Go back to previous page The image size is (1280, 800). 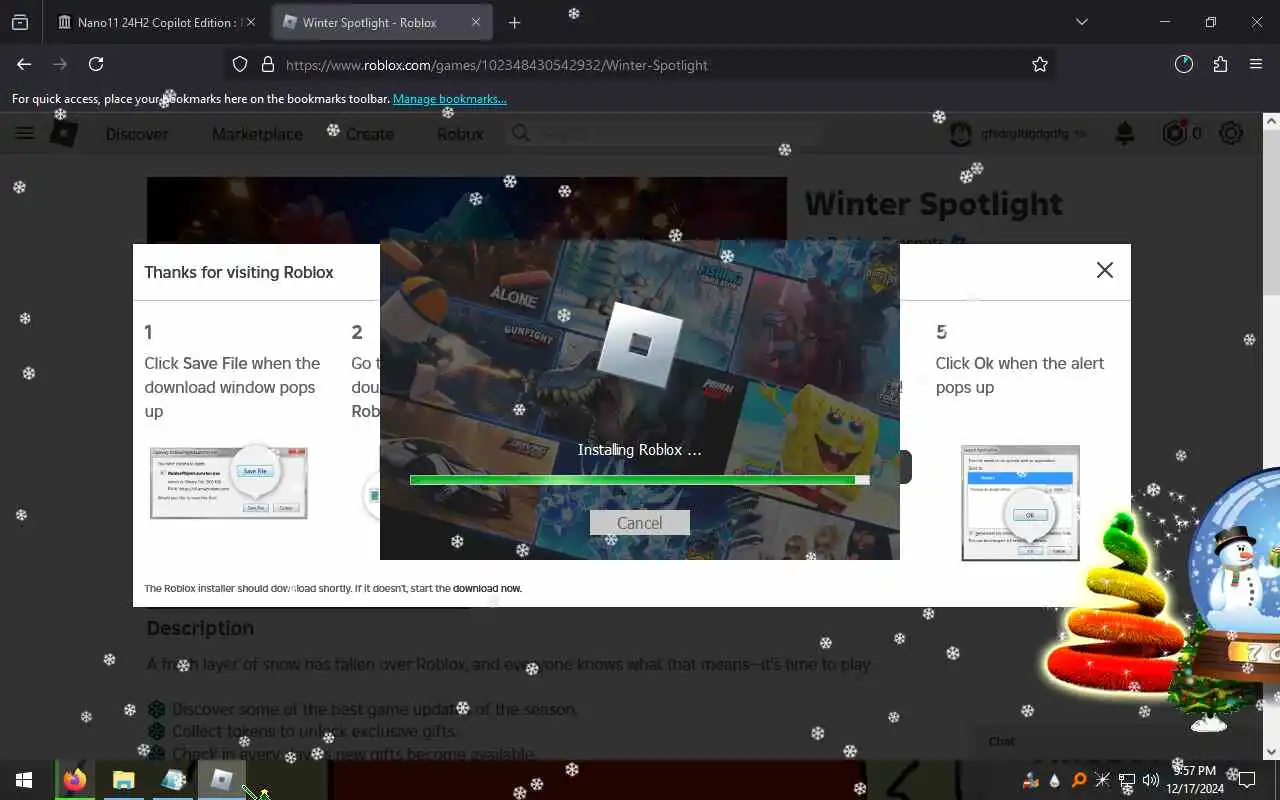click(24, 64)
